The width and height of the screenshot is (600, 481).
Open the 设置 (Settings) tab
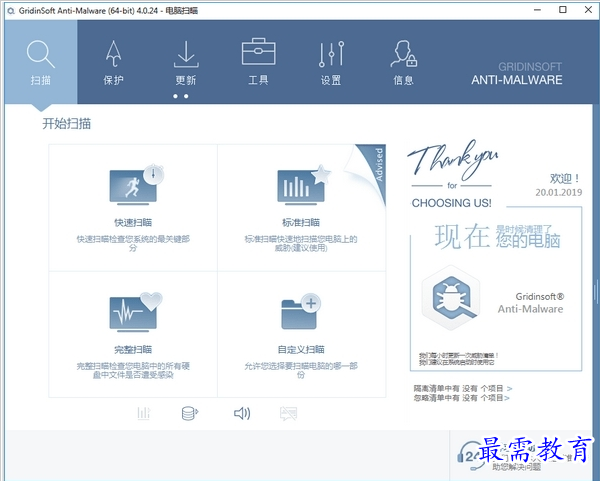pyautogui.click(x=331, y=62)
